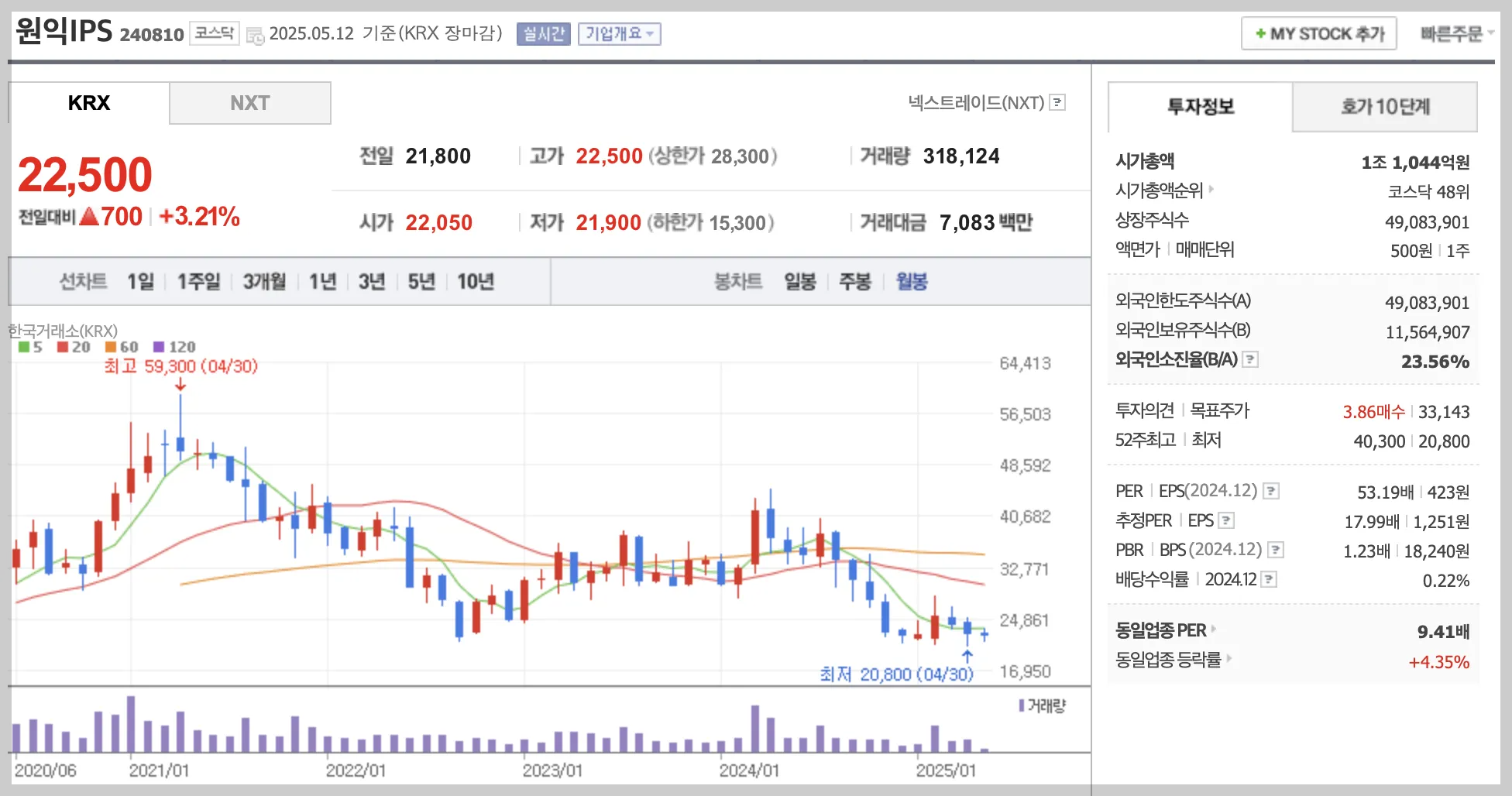
Task: Click the 시가 value 22,050
Action: coord(438,223)
